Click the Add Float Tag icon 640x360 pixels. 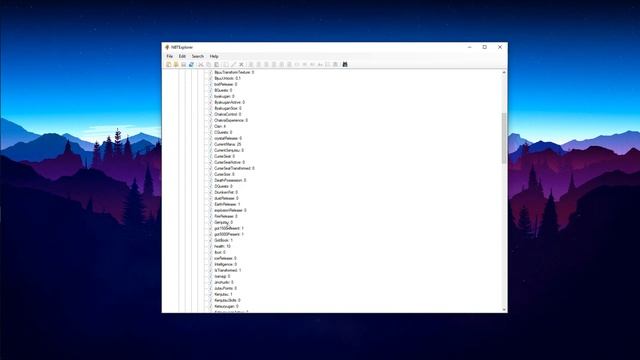click(282, 64)
